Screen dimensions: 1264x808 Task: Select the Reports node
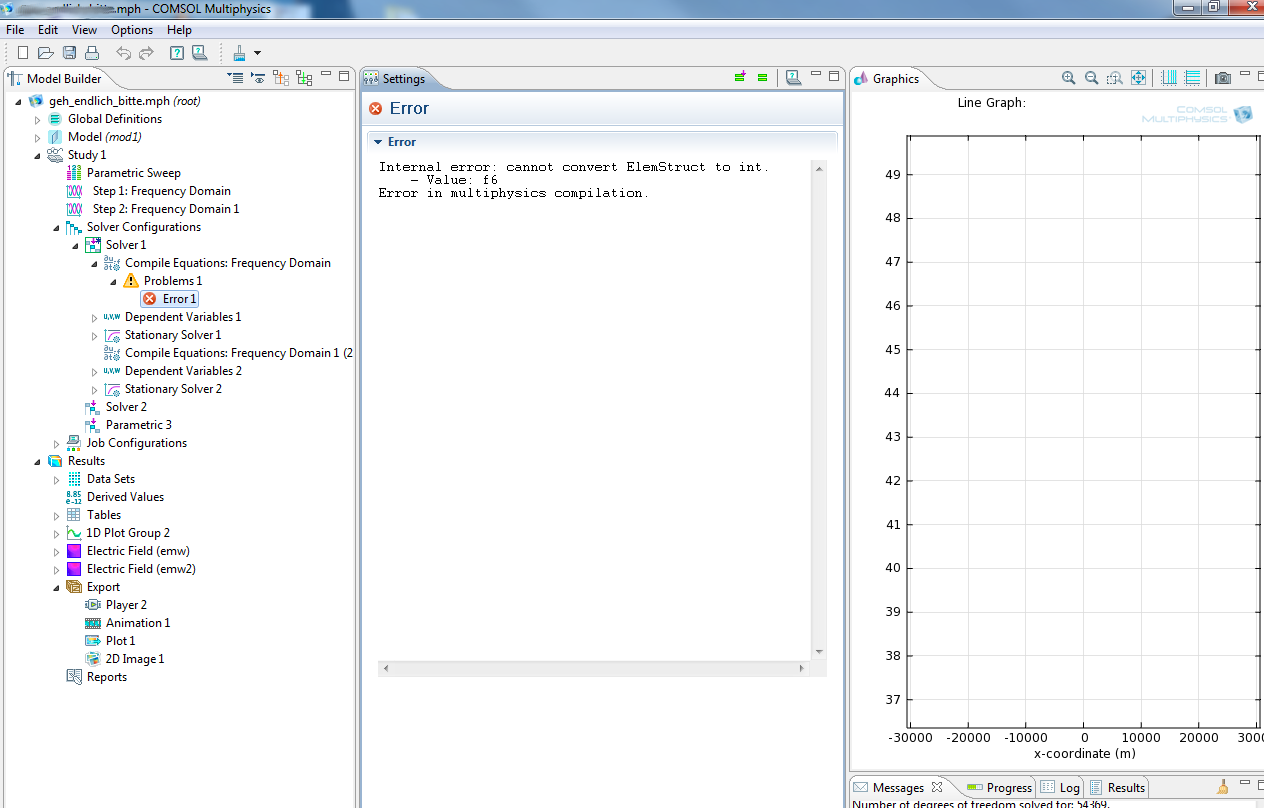coord(97,677)
